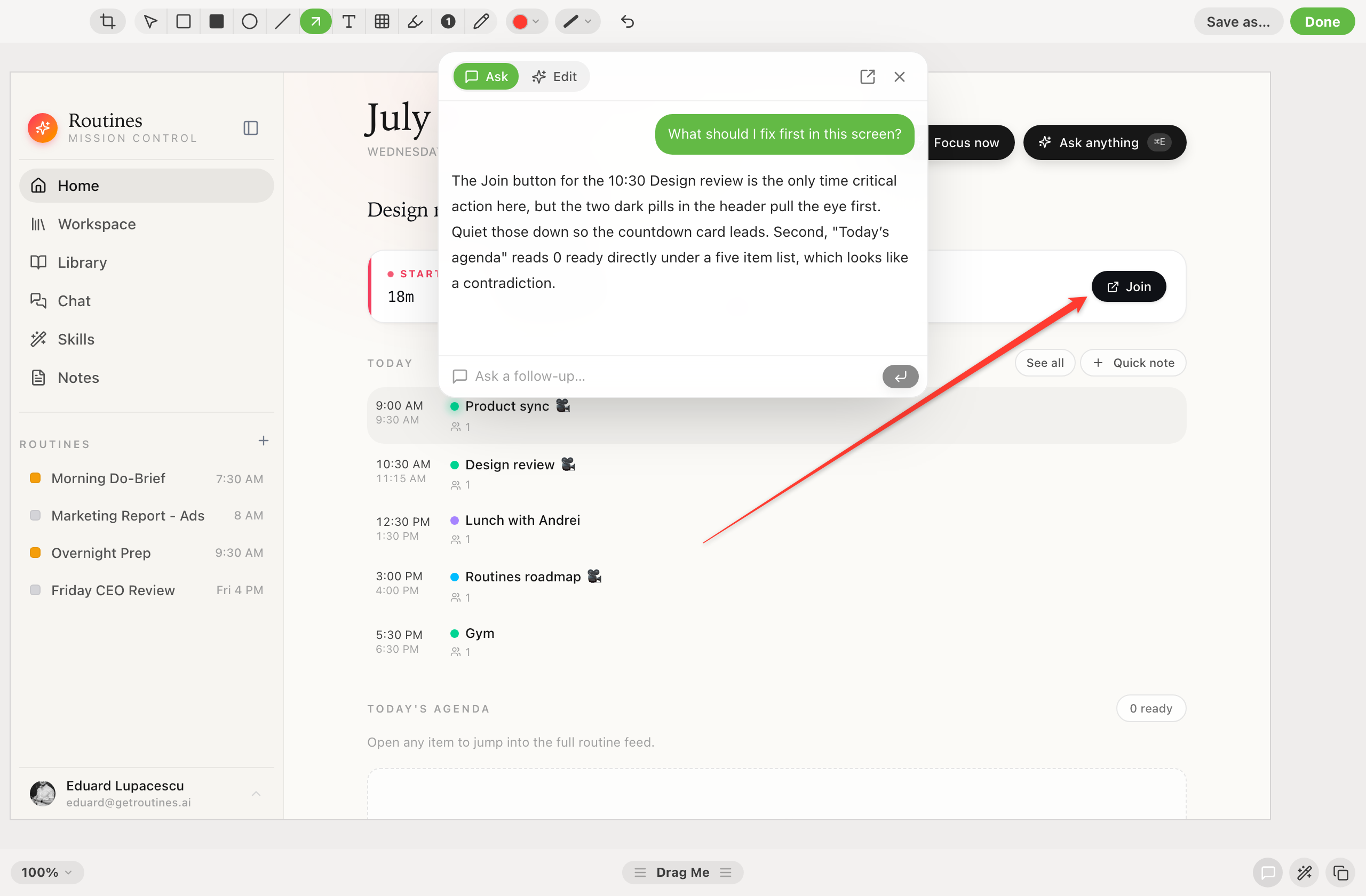Open the chat bubble icon in bottom bar

(1268, 873)
